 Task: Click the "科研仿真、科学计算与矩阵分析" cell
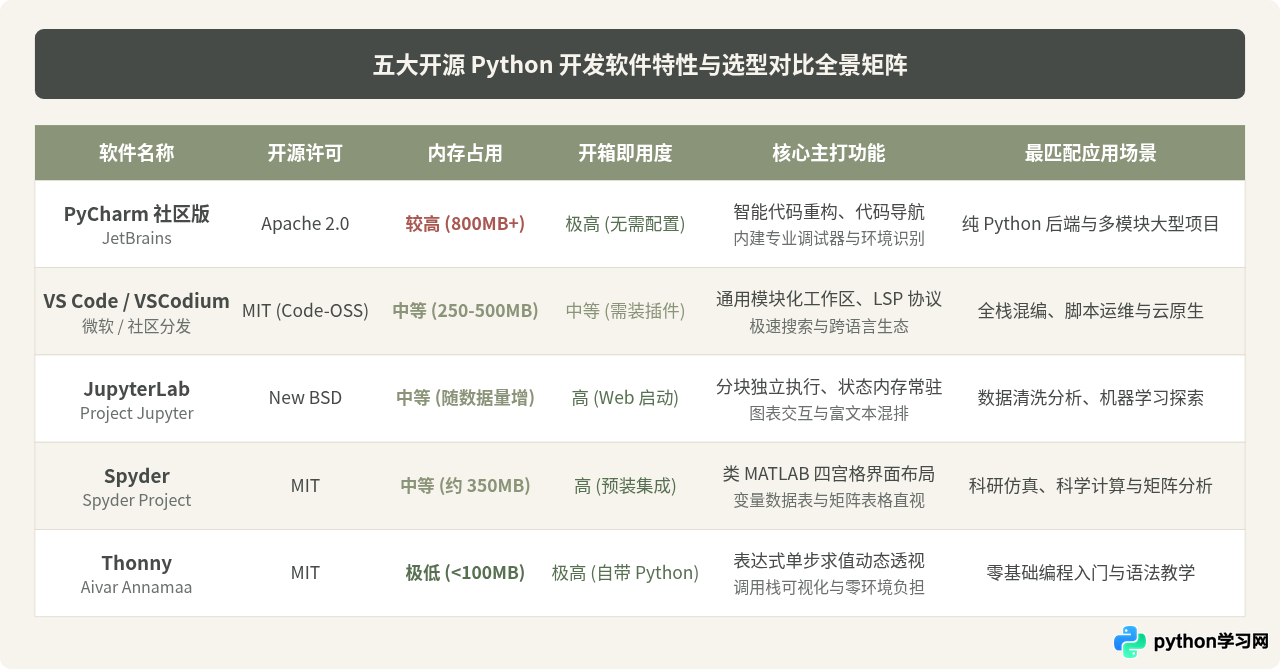[1091, 485]
